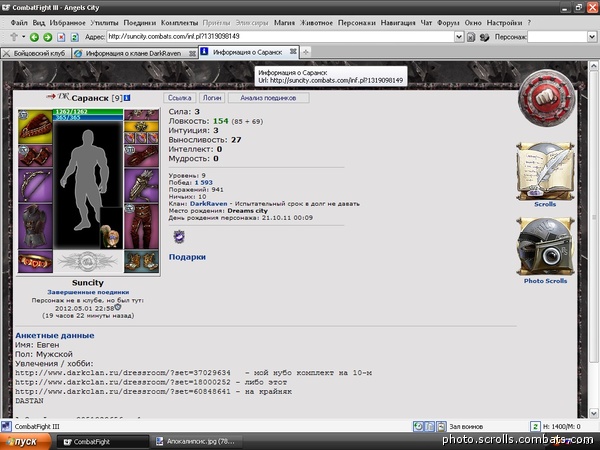Open the Комплекты menu
This screenshot has width=600, height=450.
click(x=179, y=23)
